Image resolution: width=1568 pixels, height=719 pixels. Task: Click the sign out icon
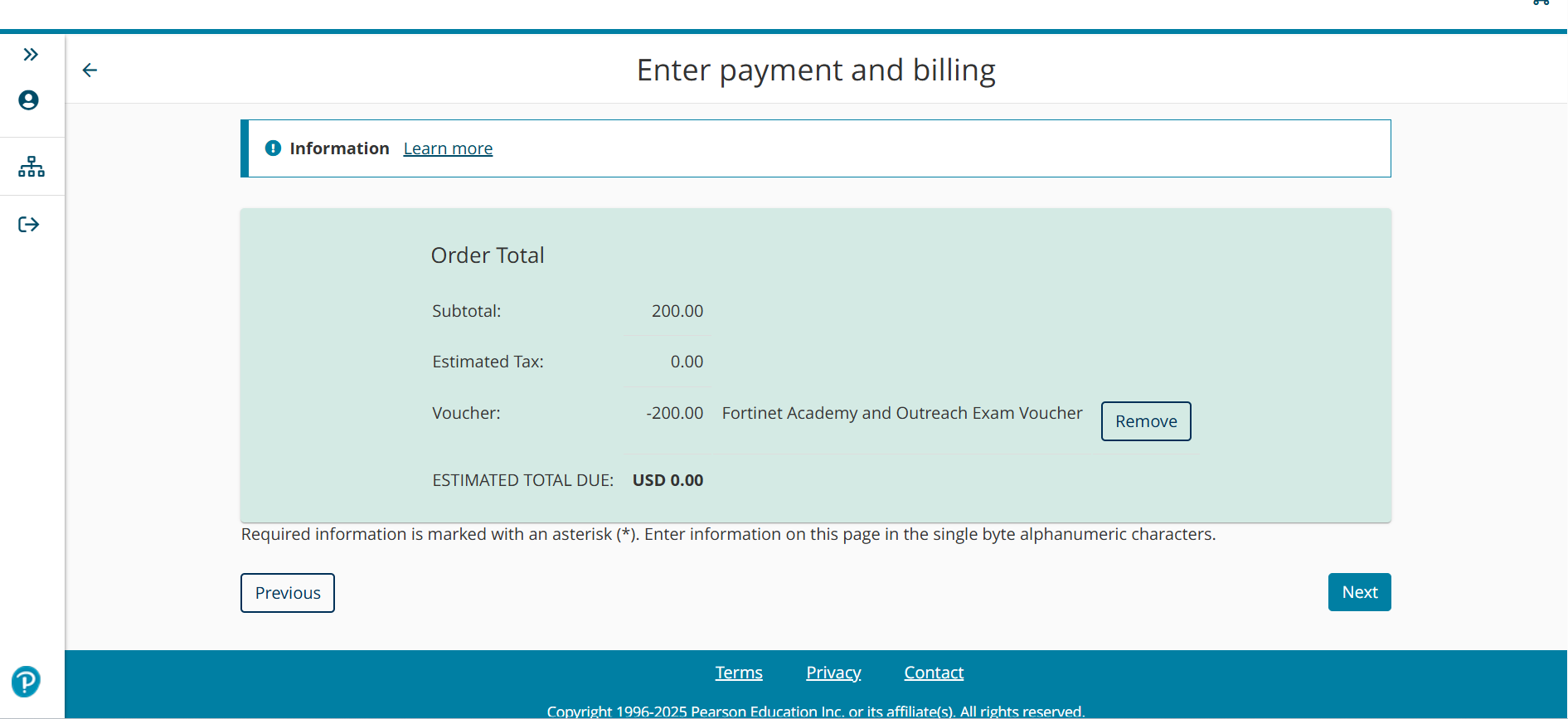[x=29, y=225]
